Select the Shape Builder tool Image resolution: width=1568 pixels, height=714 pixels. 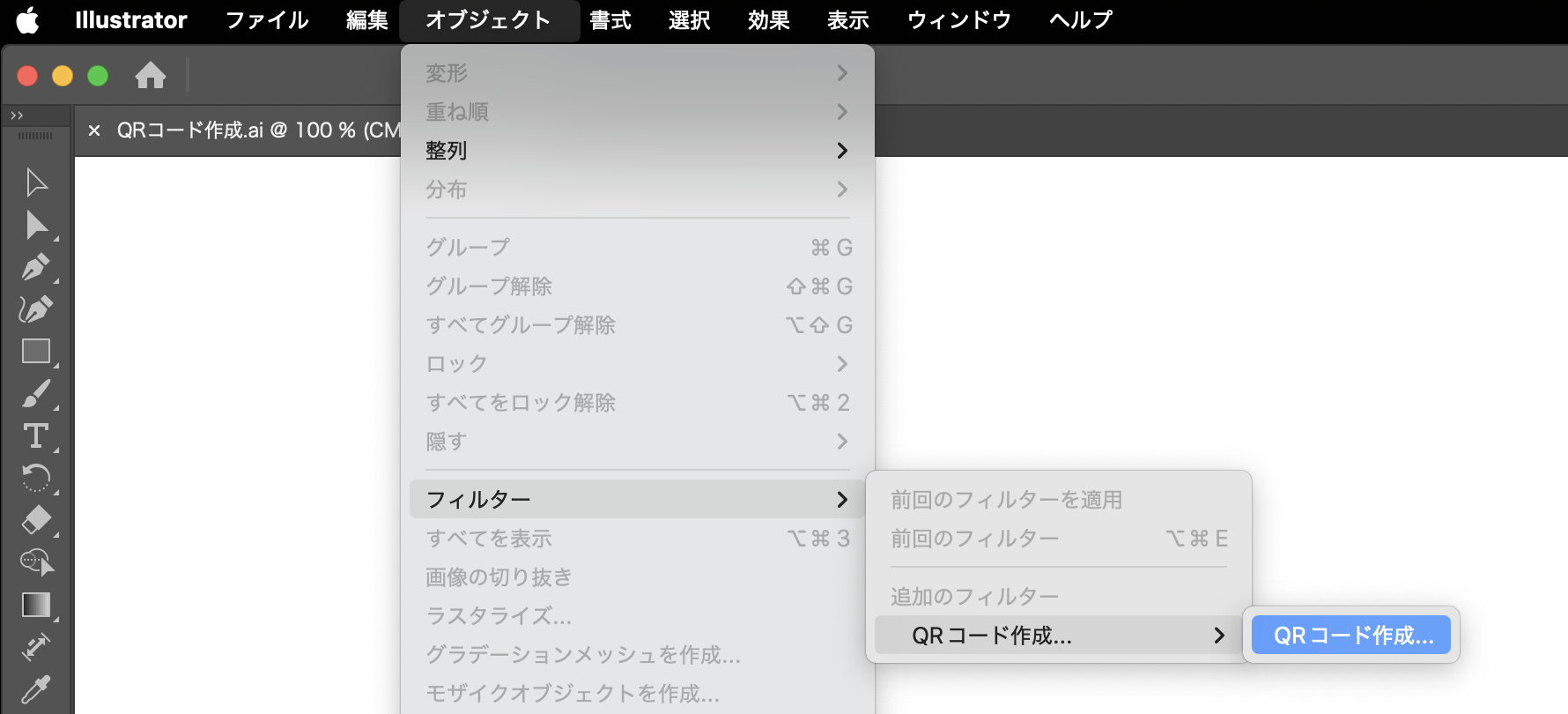pyautogui.click(x=36, y=562)
